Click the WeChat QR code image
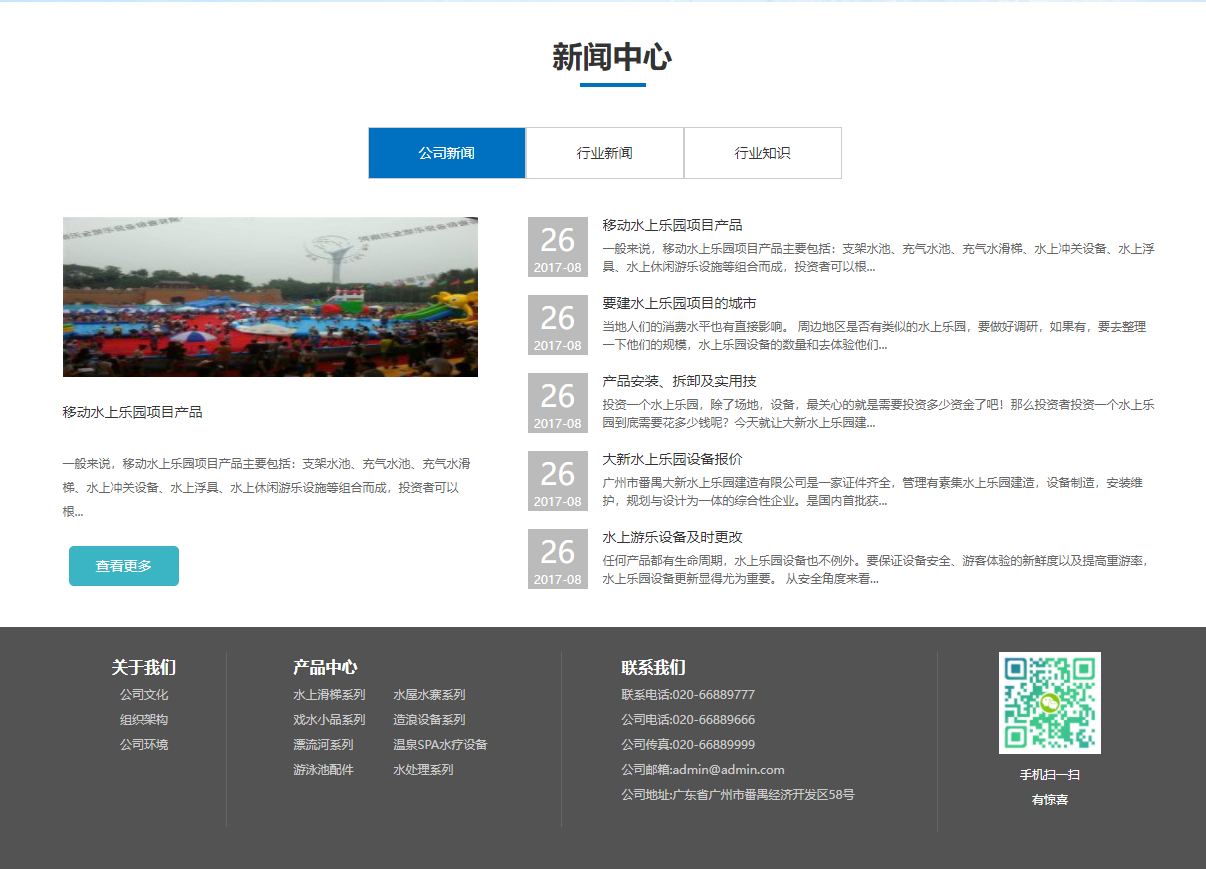Viewport: 1206px width, 869px height. coord(1049,702)
